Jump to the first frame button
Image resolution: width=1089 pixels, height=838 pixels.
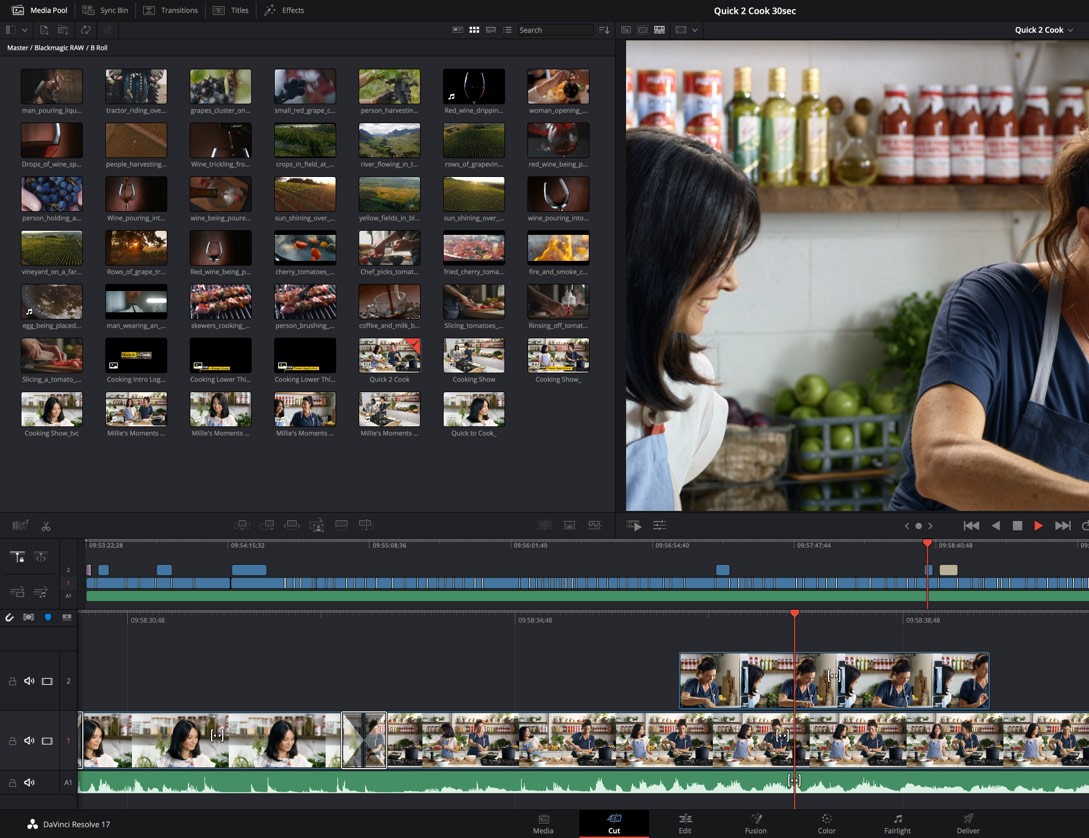point(970,526)
